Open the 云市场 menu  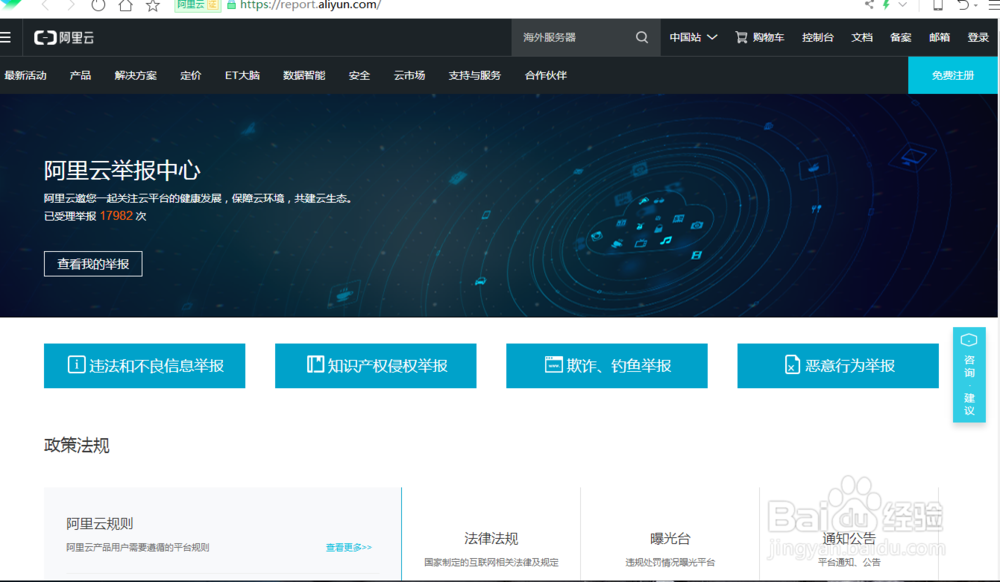coord(409,75)
